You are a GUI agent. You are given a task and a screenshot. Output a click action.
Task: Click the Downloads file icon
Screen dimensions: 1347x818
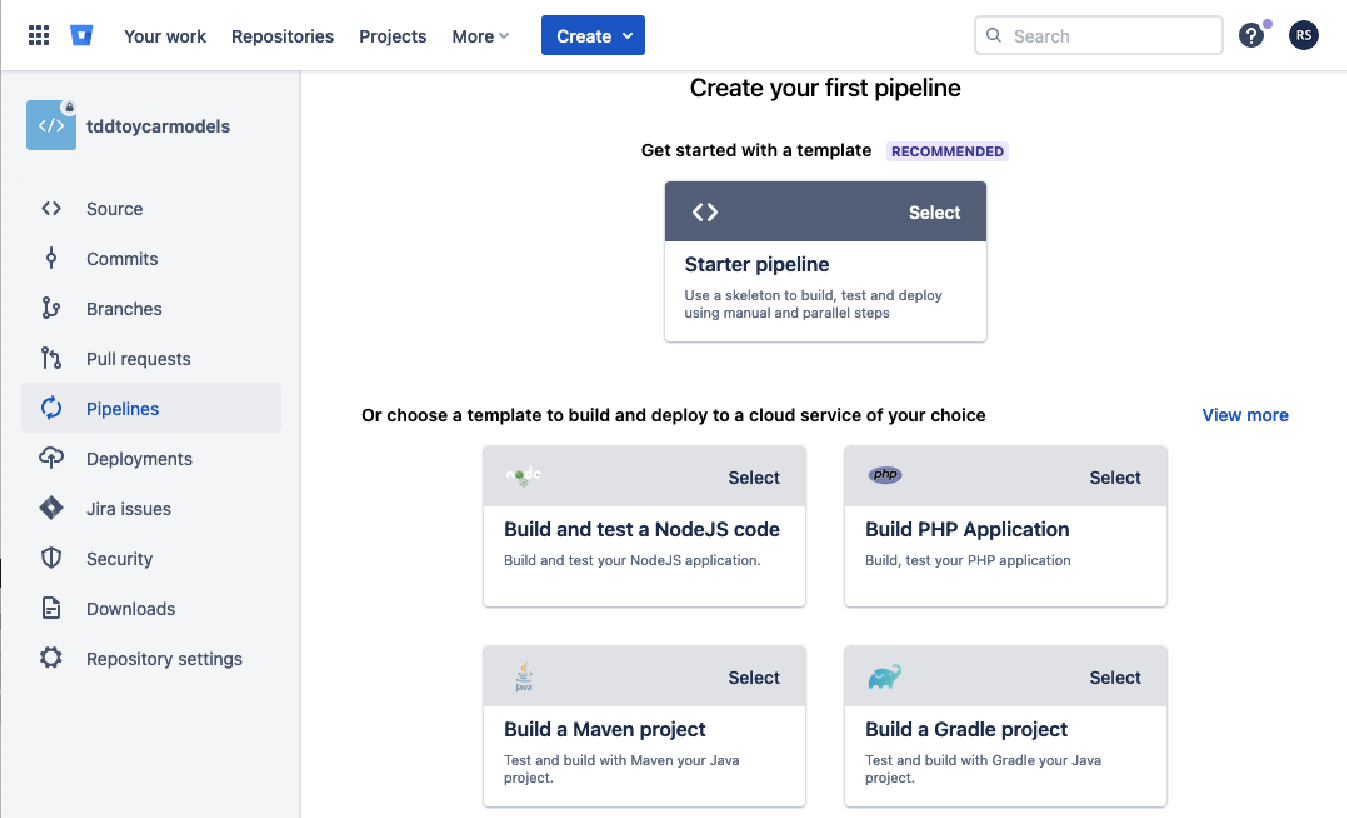pos(51,608)
